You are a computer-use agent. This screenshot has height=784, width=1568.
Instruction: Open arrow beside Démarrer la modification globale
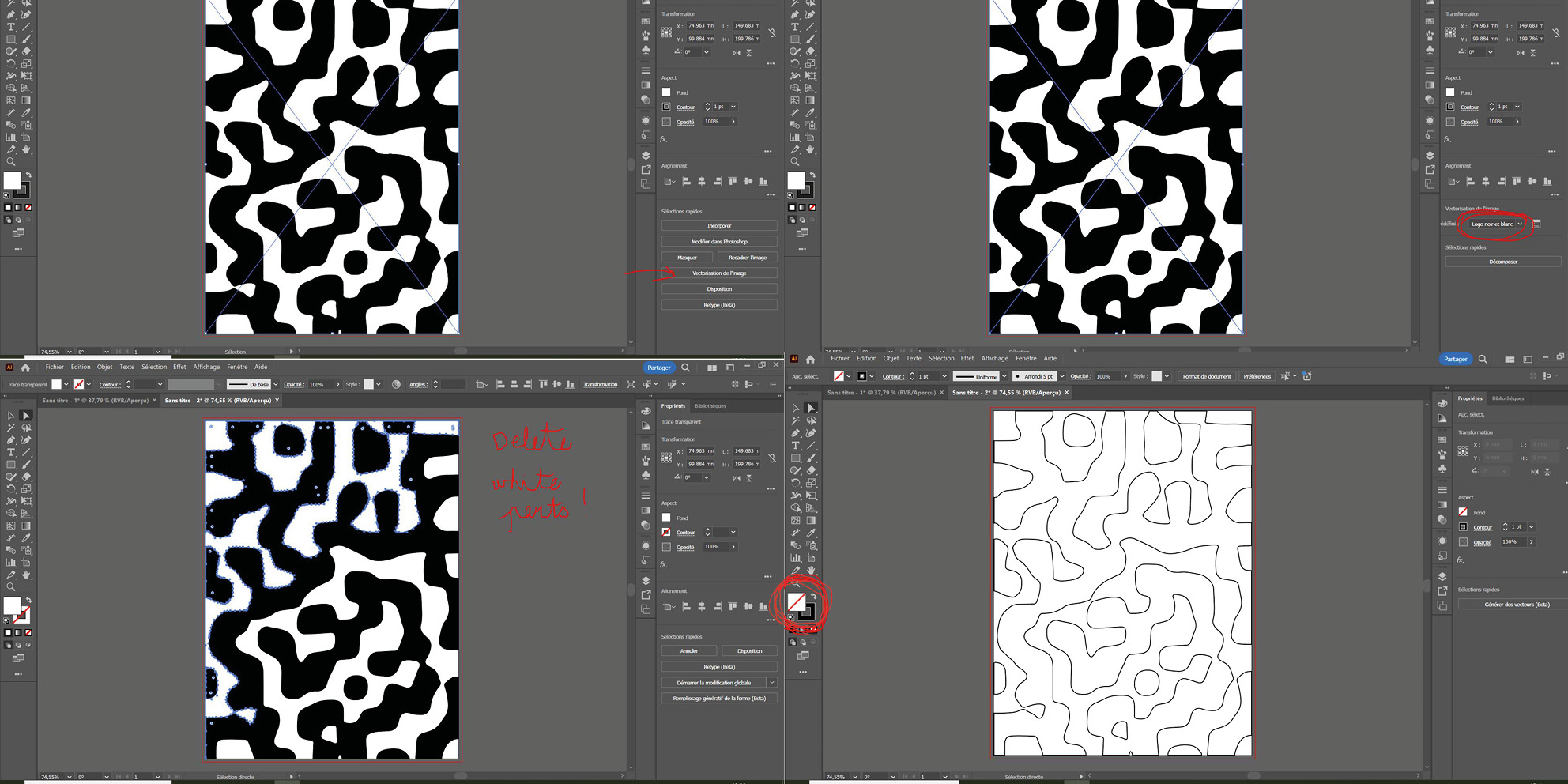772,682
